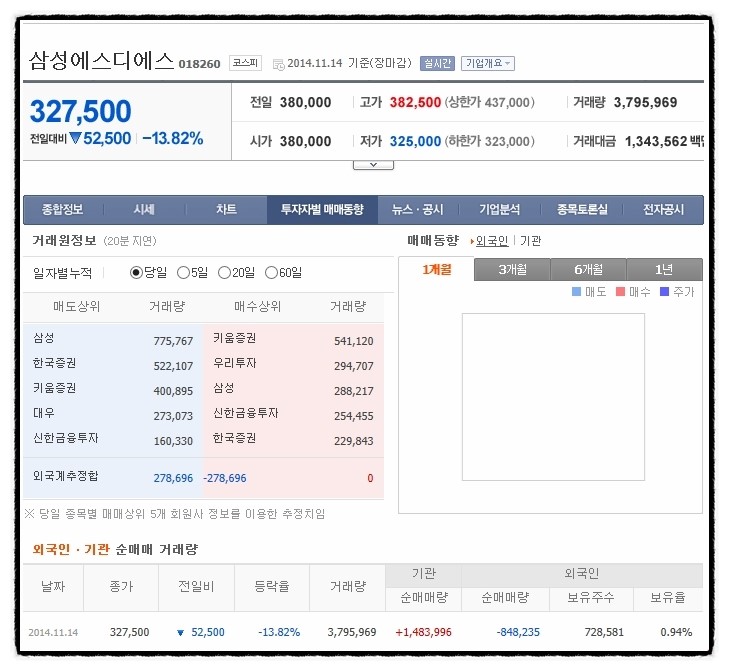Click the calendar icon beside the date
Screen dimensions: 729x671
point(278,63)
